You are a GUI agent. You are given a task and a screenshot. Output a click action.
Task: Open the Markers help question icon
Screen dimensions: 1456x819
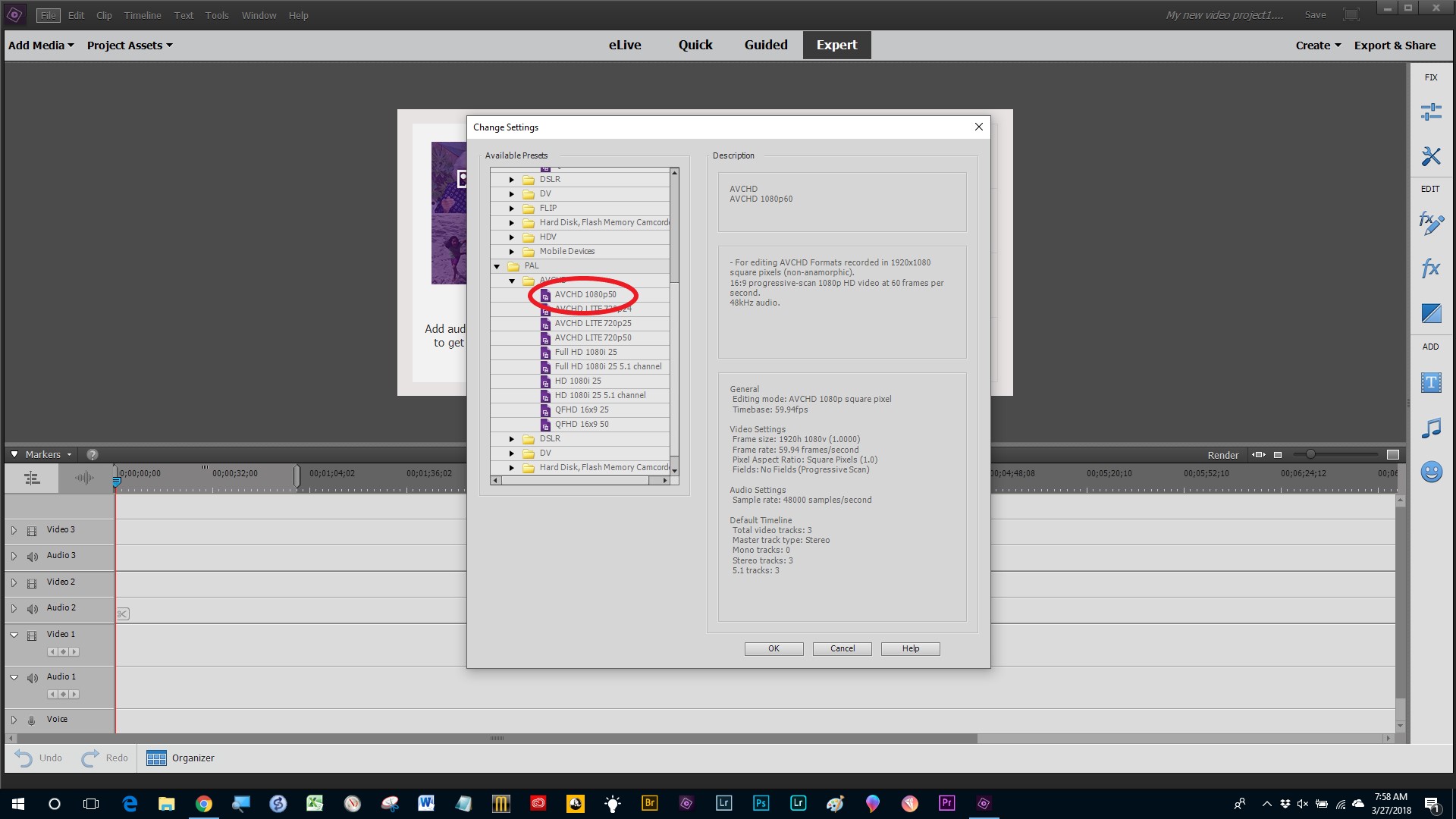93,455
